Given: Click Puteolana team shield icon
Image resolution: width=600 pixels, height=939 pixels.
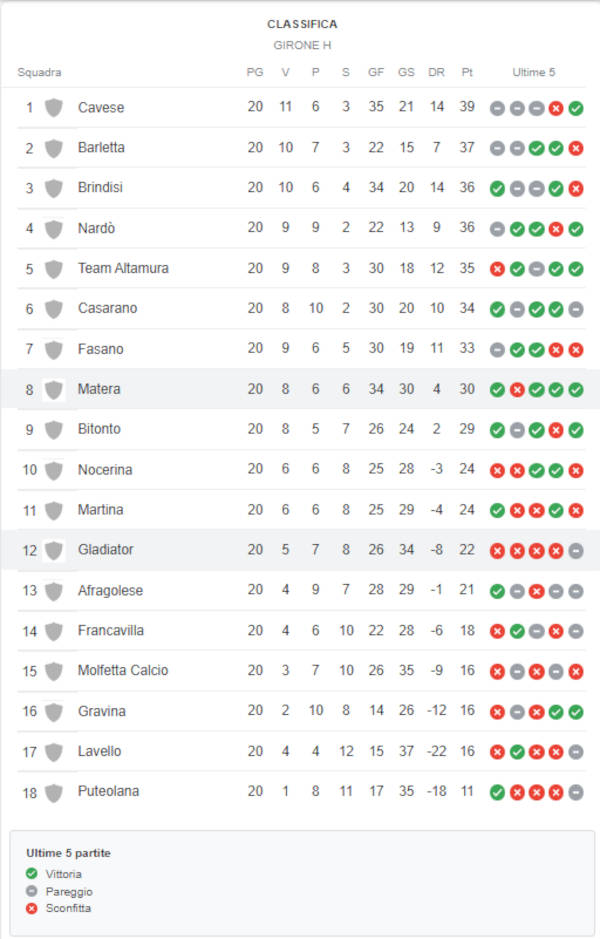Looking at the screenshot, I should (54, 792).
